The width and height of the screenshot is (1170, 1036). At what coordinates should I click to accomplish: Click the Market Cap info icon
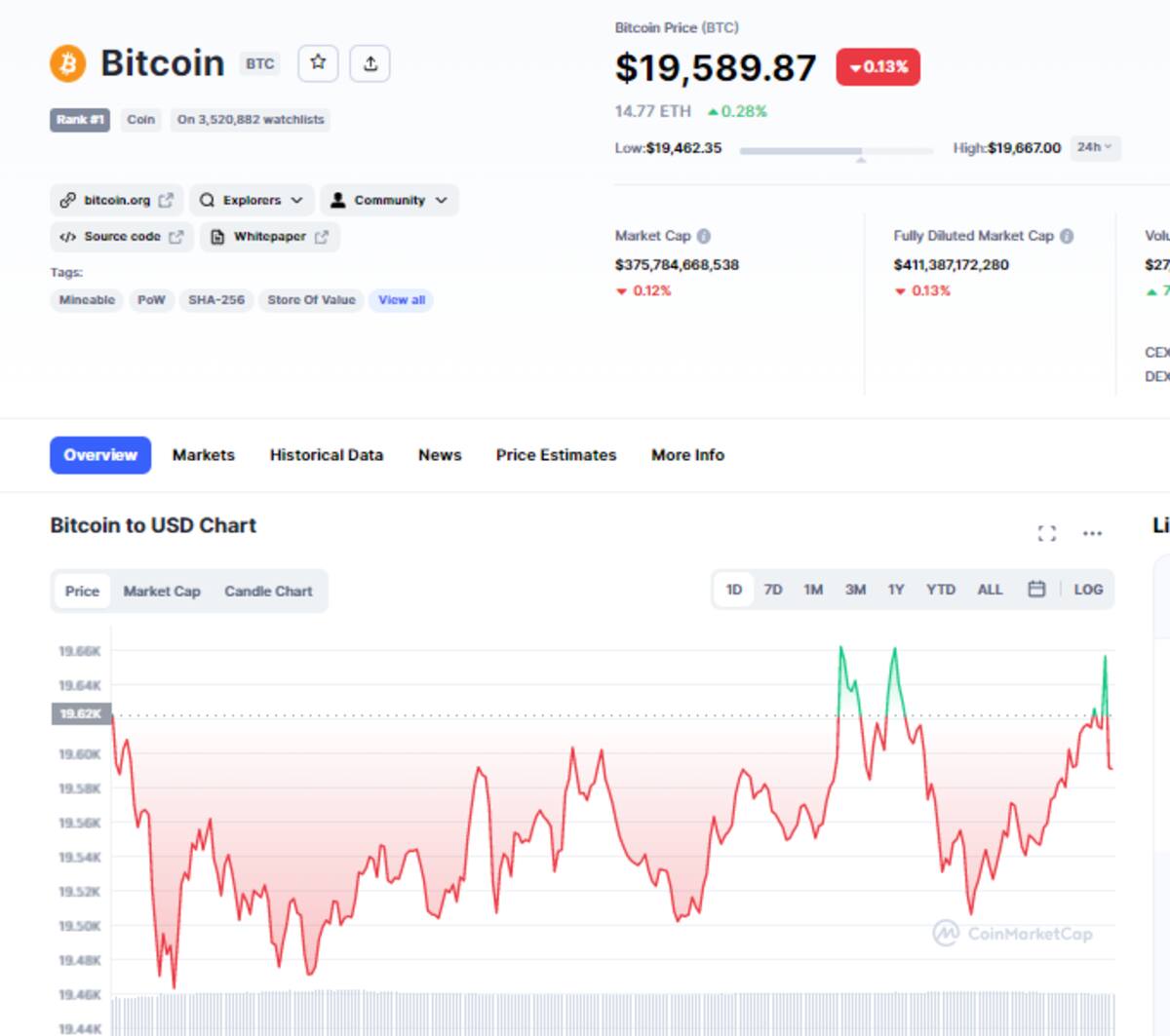coord(704,236)
